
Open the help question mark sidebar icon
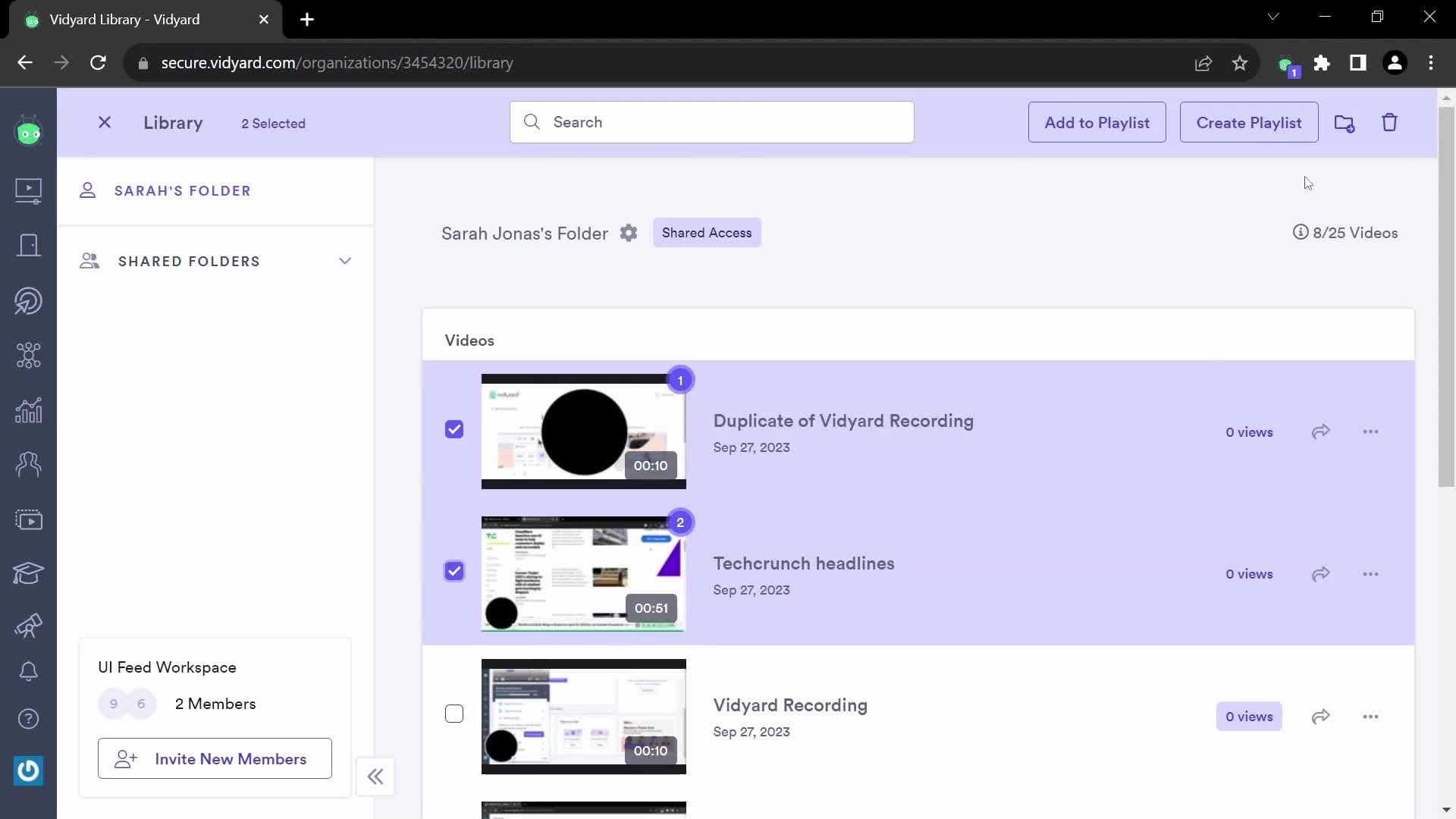tap(29, 718)
